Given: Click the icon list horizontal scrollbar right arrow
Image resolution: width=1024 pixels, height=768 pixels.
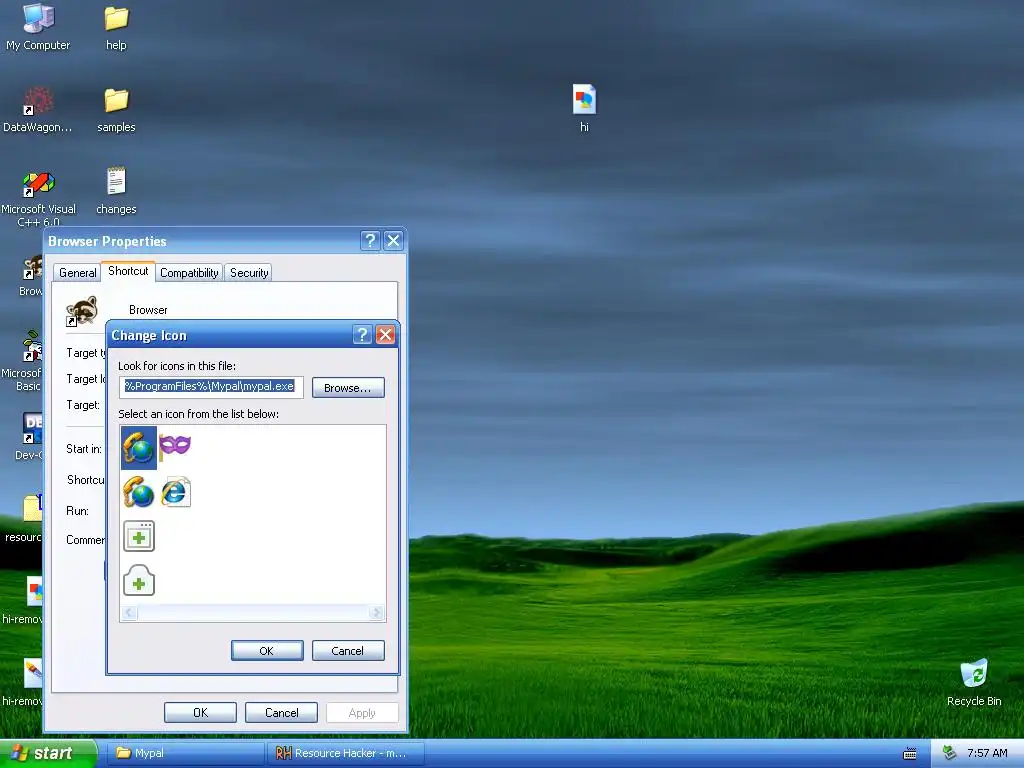Looking at the screenshot, I should [x=376, y=613].
